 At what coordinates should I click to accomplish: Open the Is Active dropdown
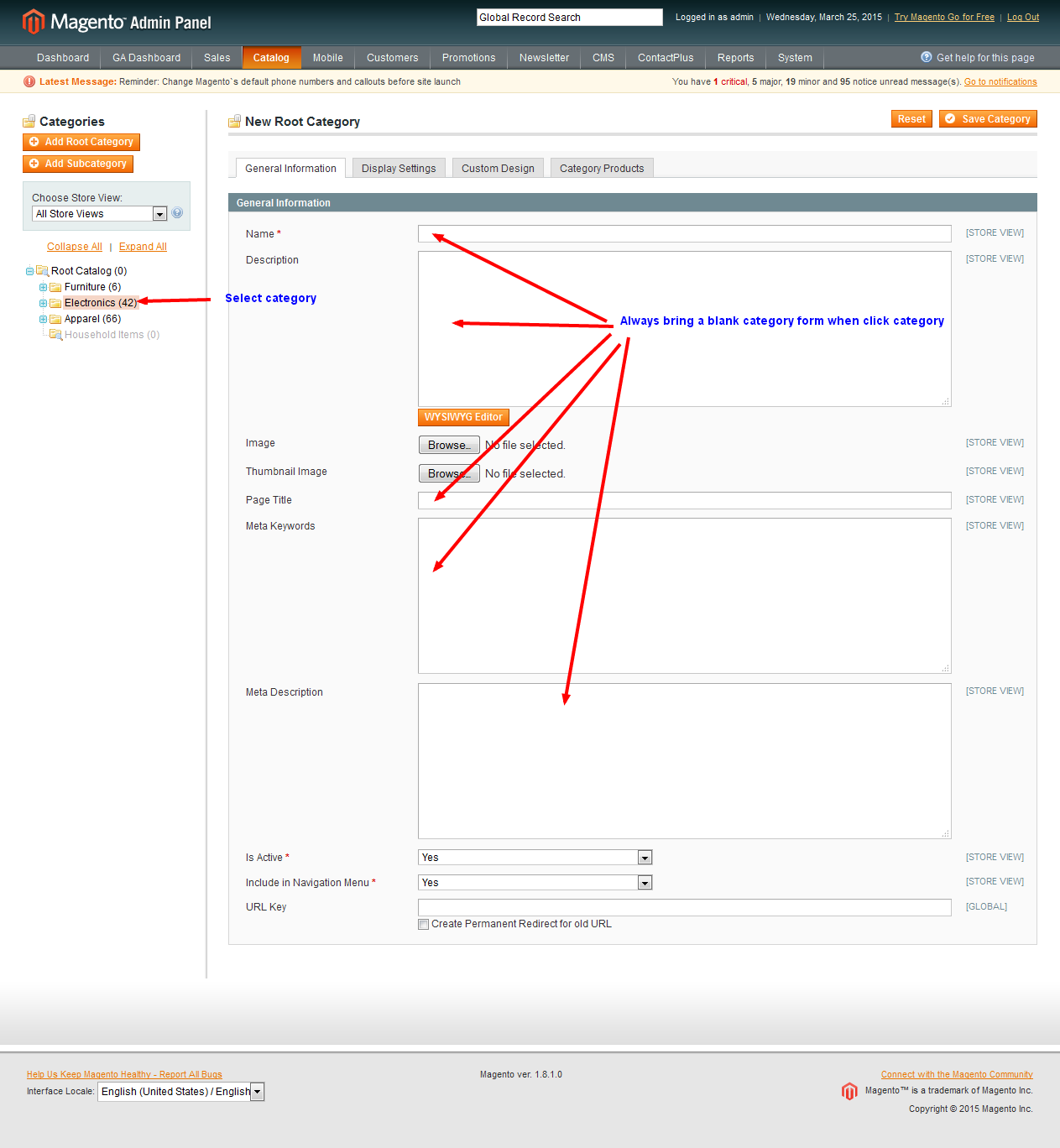[535, 858]
